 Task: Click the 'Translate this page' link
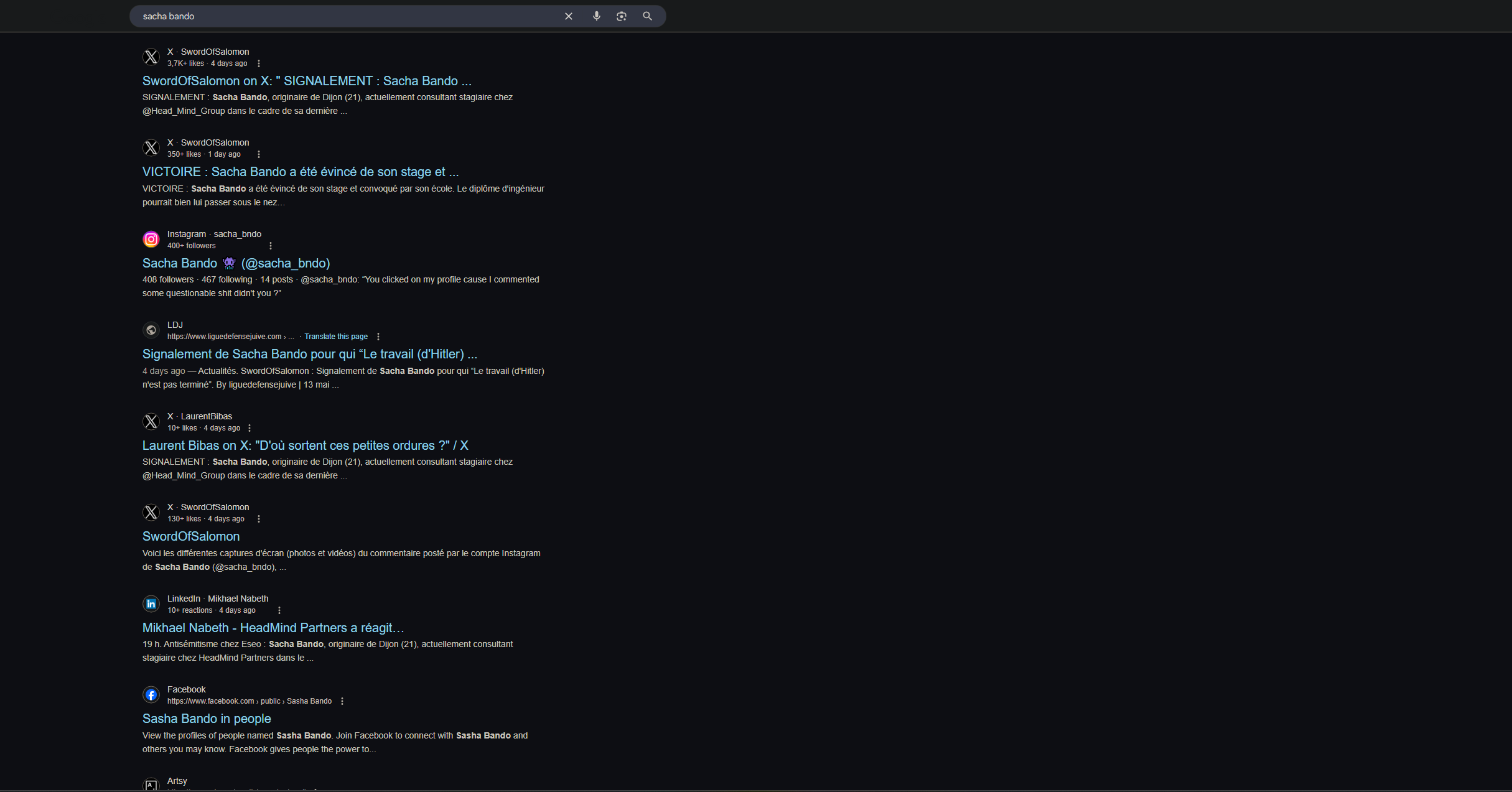point(336,337)
